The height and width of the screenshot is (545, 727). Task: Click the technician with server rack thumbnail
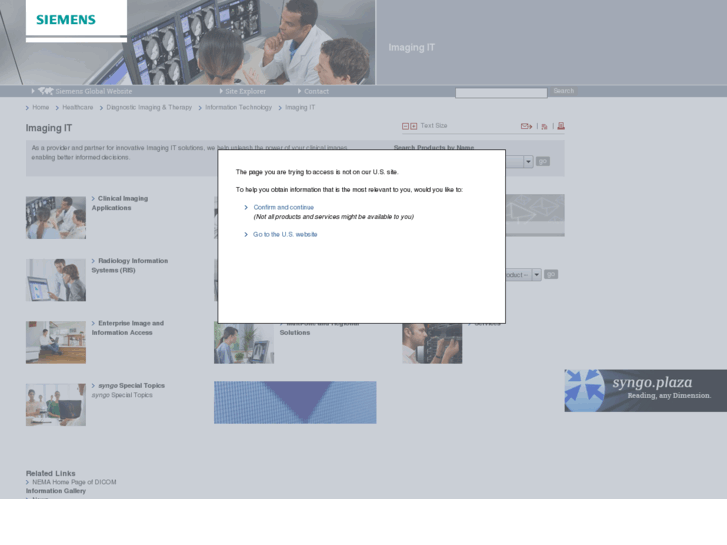432,343
